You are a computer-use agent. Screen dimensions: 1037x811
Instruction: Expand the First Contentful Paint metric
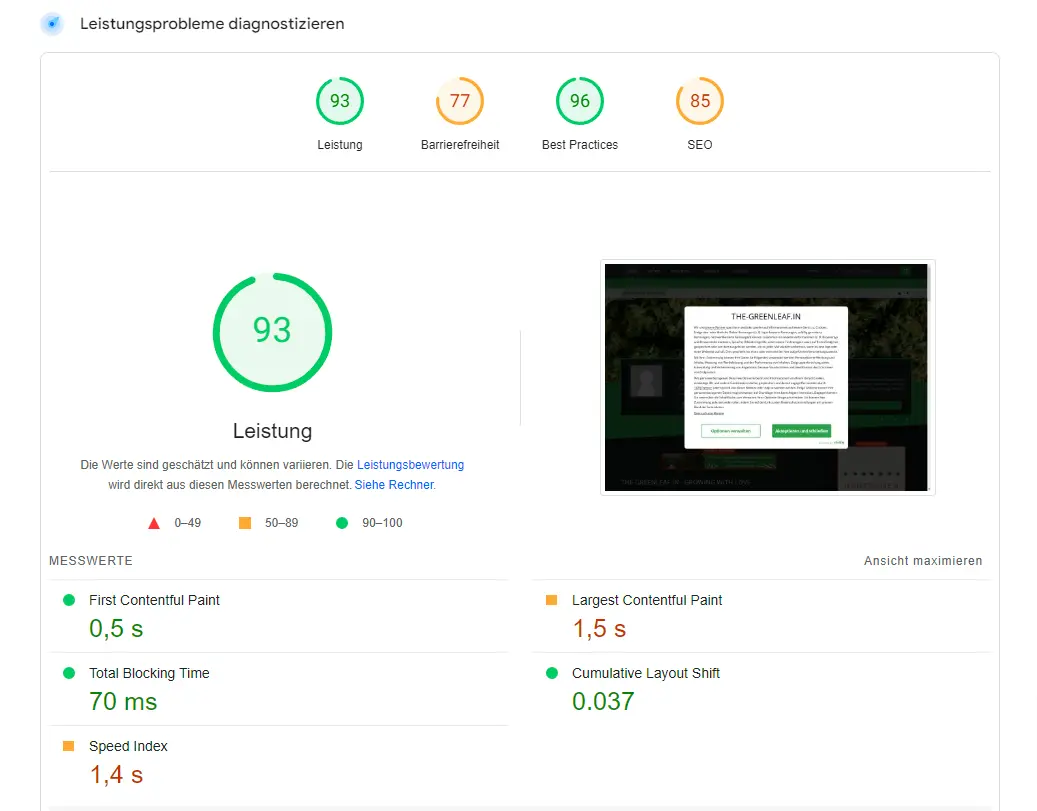(154, 600)
